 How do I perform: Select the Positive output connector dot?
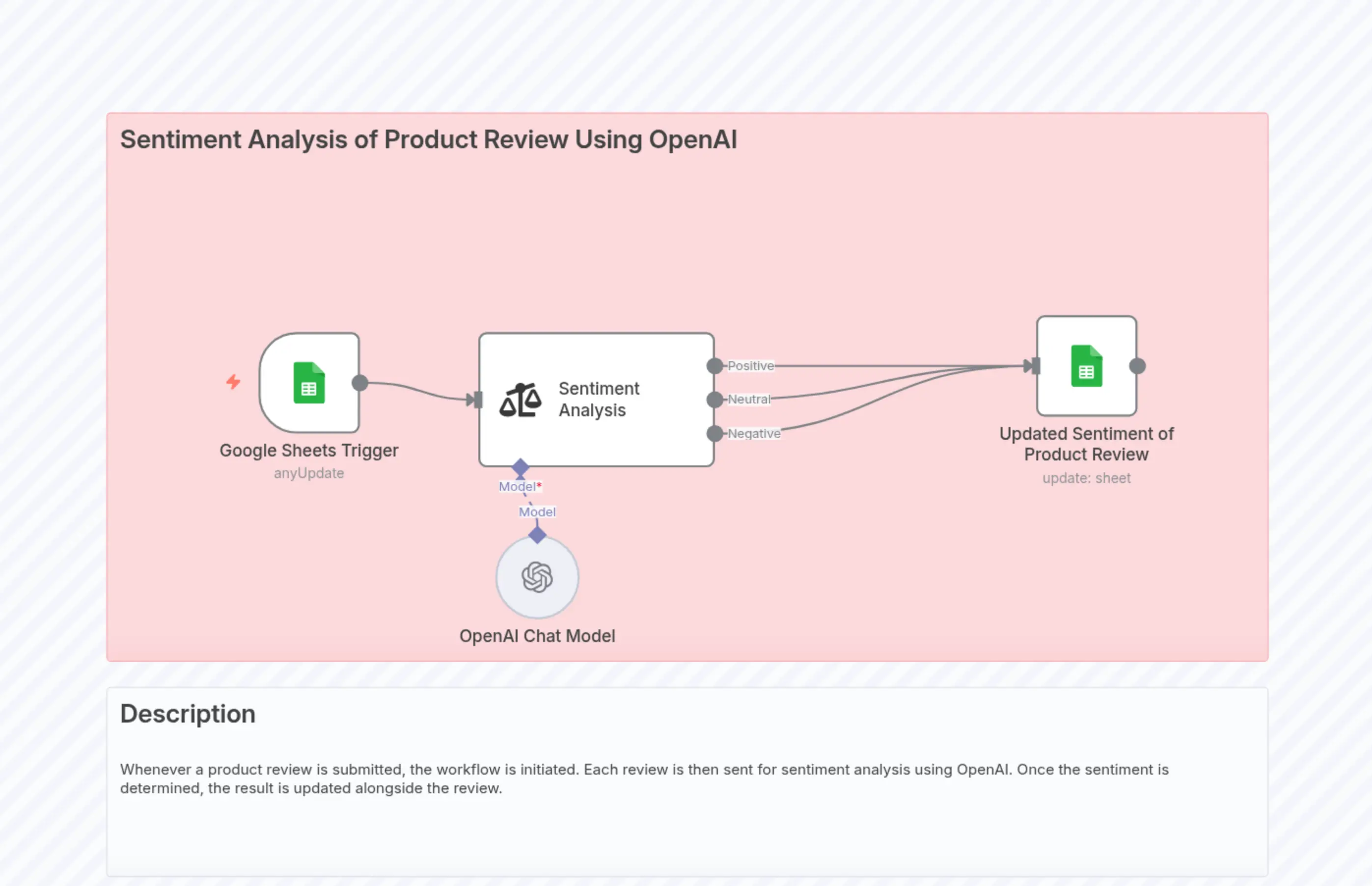pyautogui.click(x=715, y=365)
